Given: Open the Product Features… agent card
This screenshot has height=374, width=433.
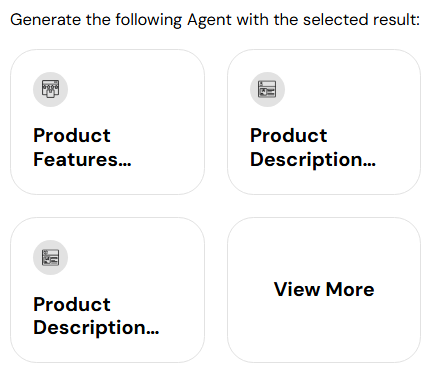Looking at the screenshot, I should [107, 122].
